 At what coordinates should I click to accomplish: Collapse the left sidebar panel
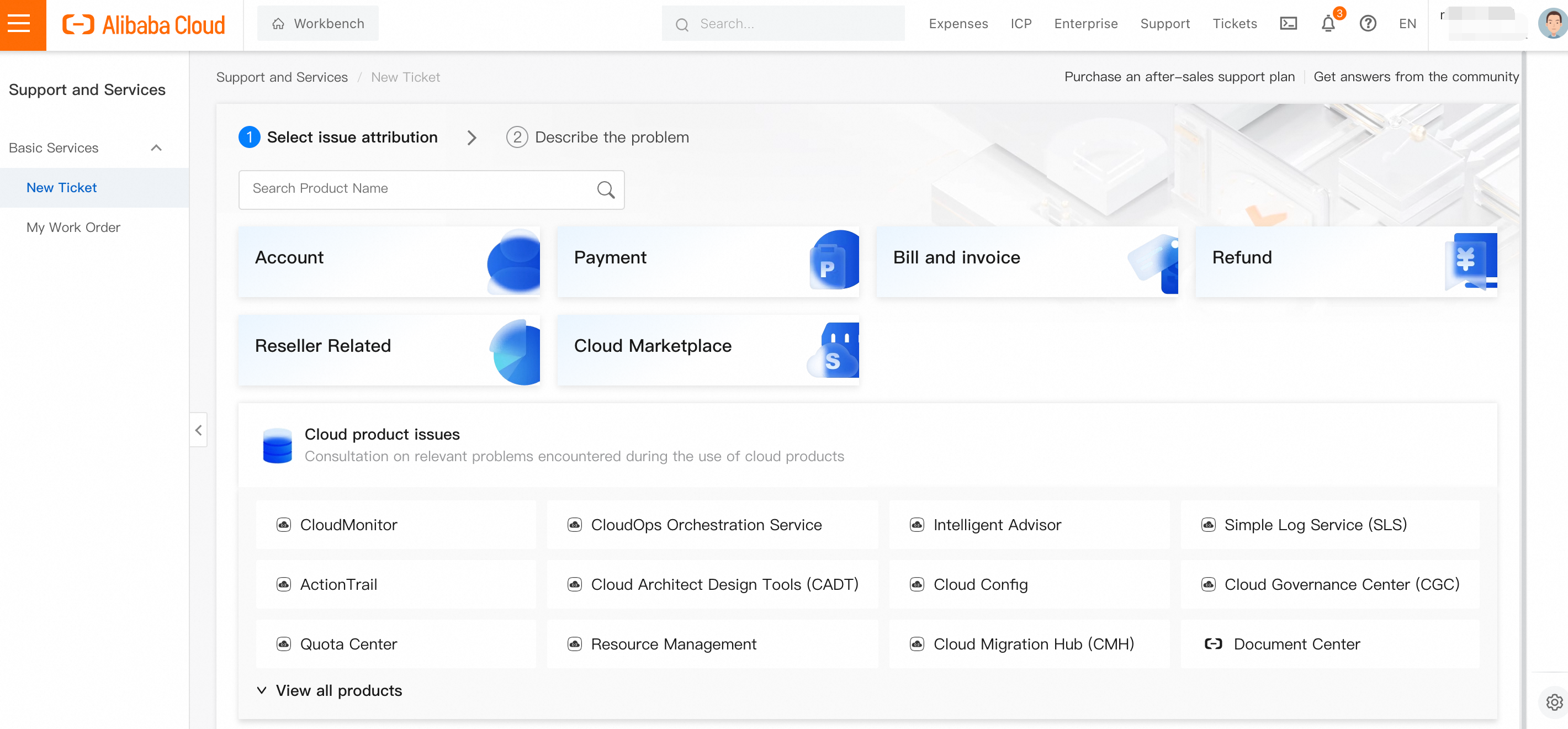[198, 430]
